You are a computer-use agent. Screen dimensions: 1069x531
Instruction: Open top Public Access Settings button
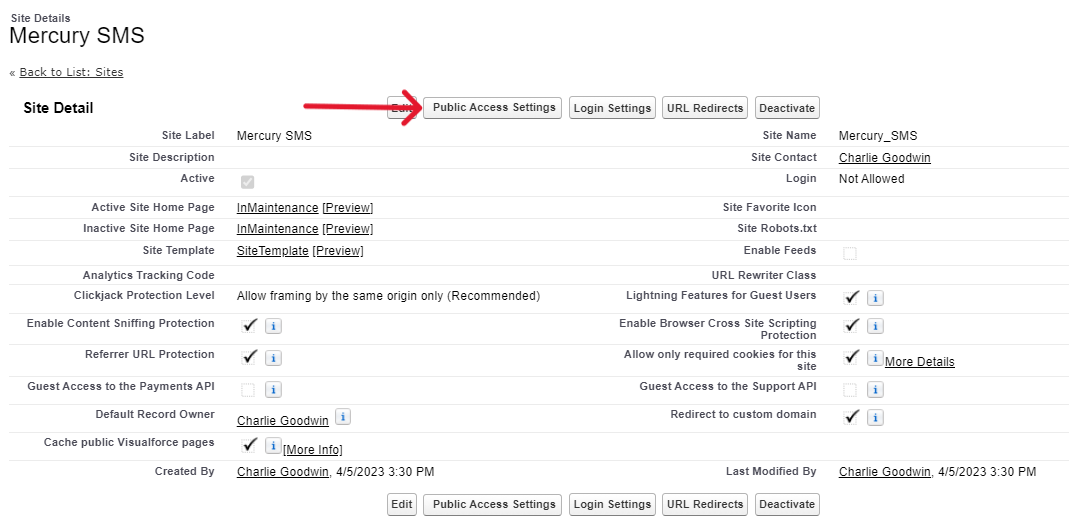[x=492, y=108]
